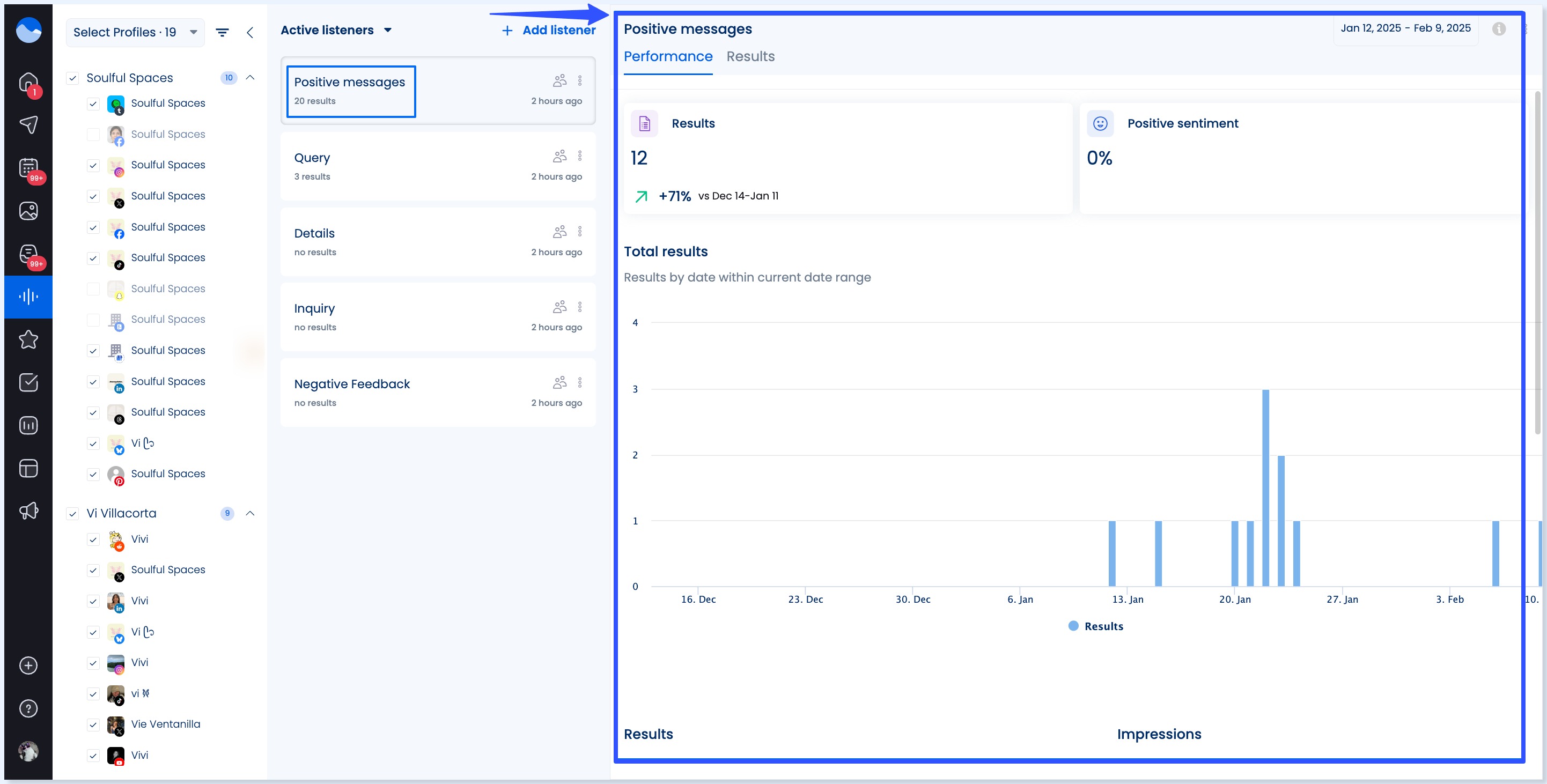Open the media library image icon

point(28,211)
